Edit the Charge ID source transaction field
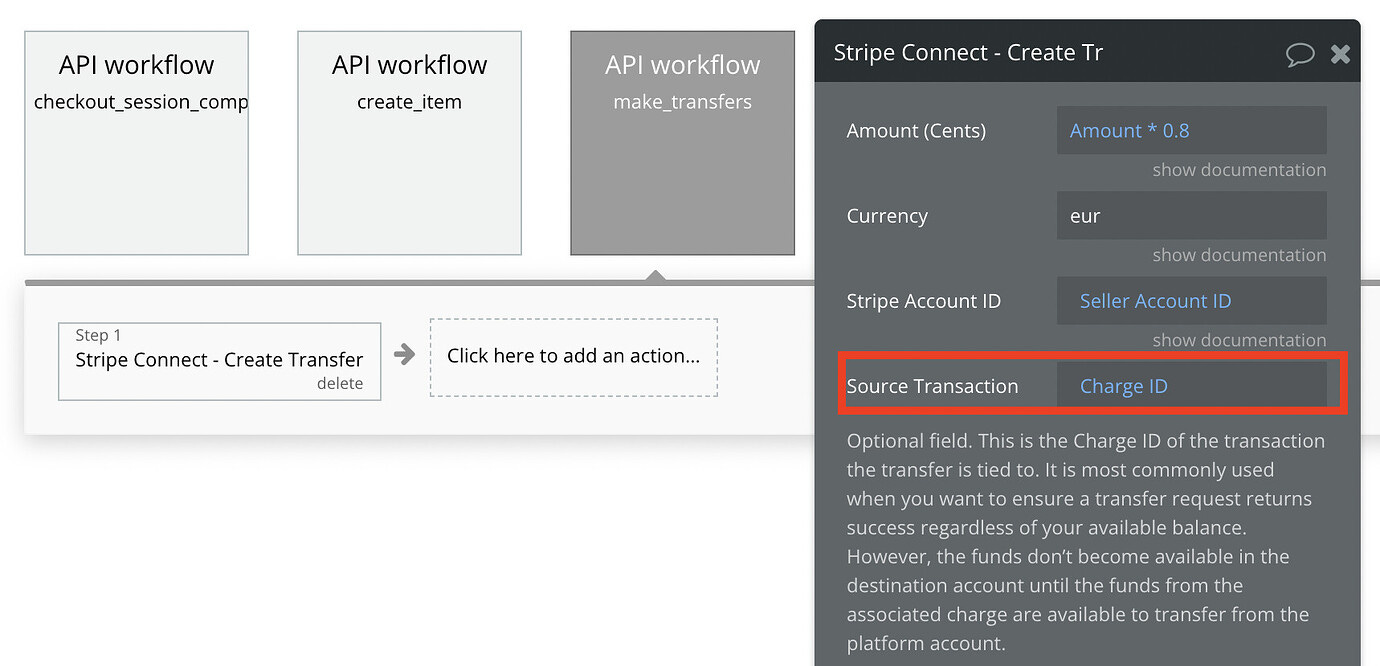This screenshot has width=1380, height=666. tap(1191, 386)
